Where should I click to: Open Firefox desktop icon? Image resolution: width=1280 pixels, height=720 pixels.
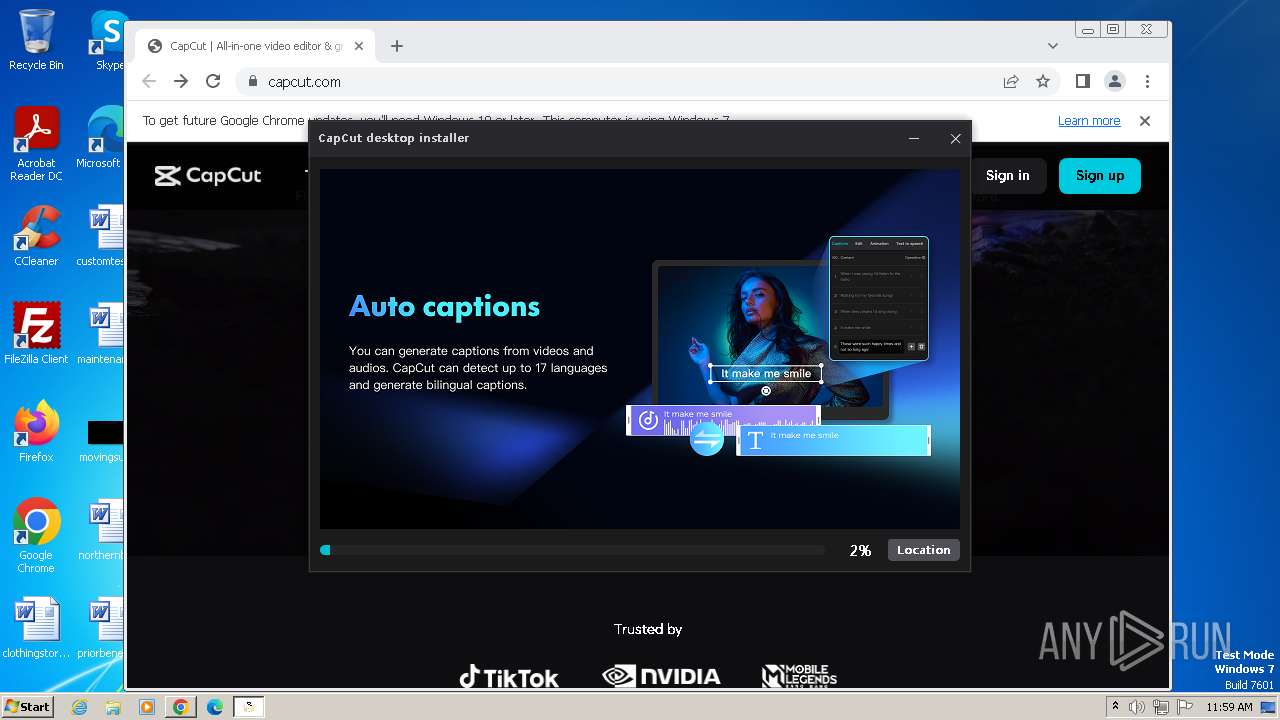36,432
